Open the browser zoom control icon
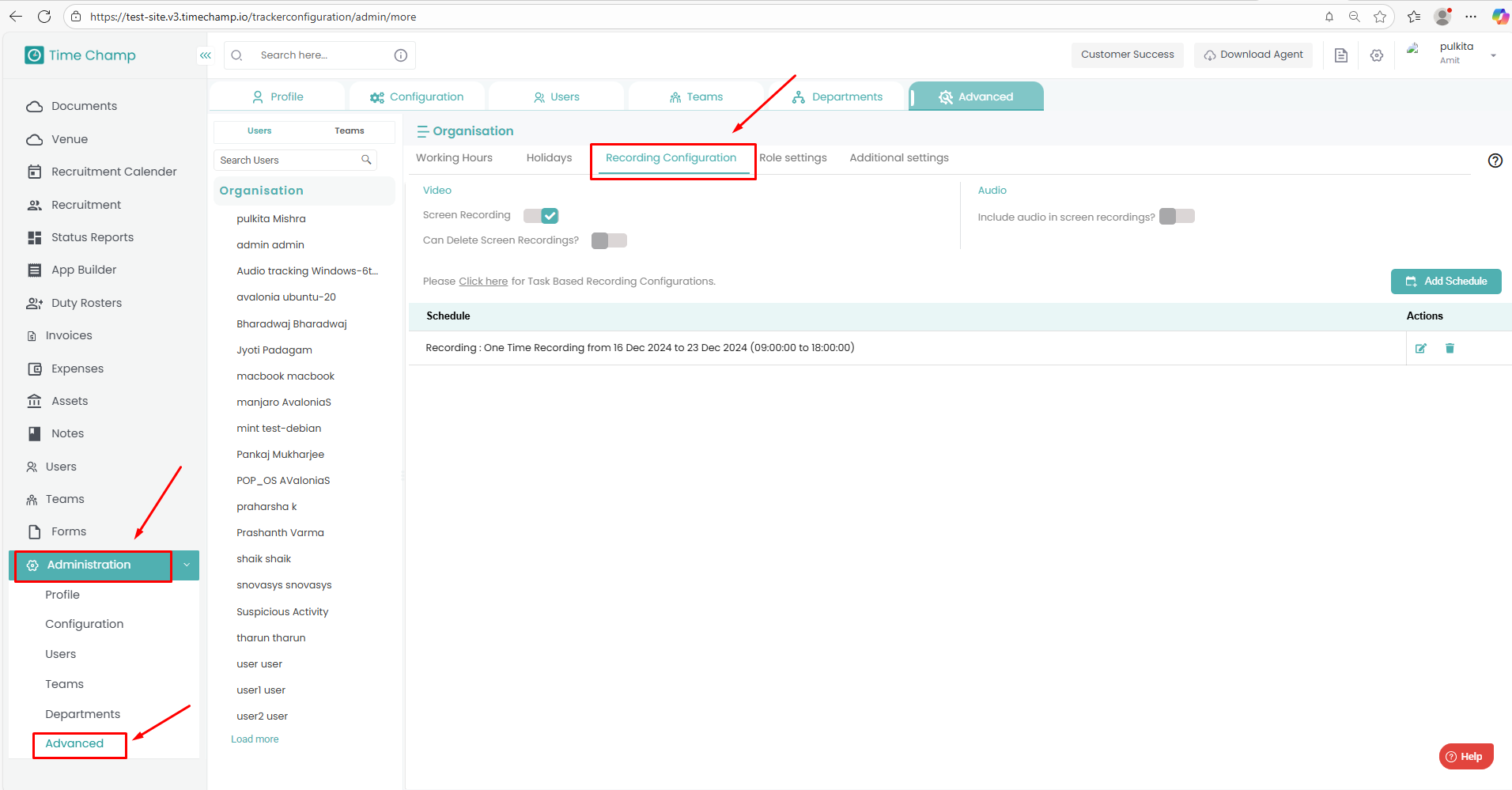Image resolution: width=1512 pixels, height=790 pixels. click(1355, 17)
